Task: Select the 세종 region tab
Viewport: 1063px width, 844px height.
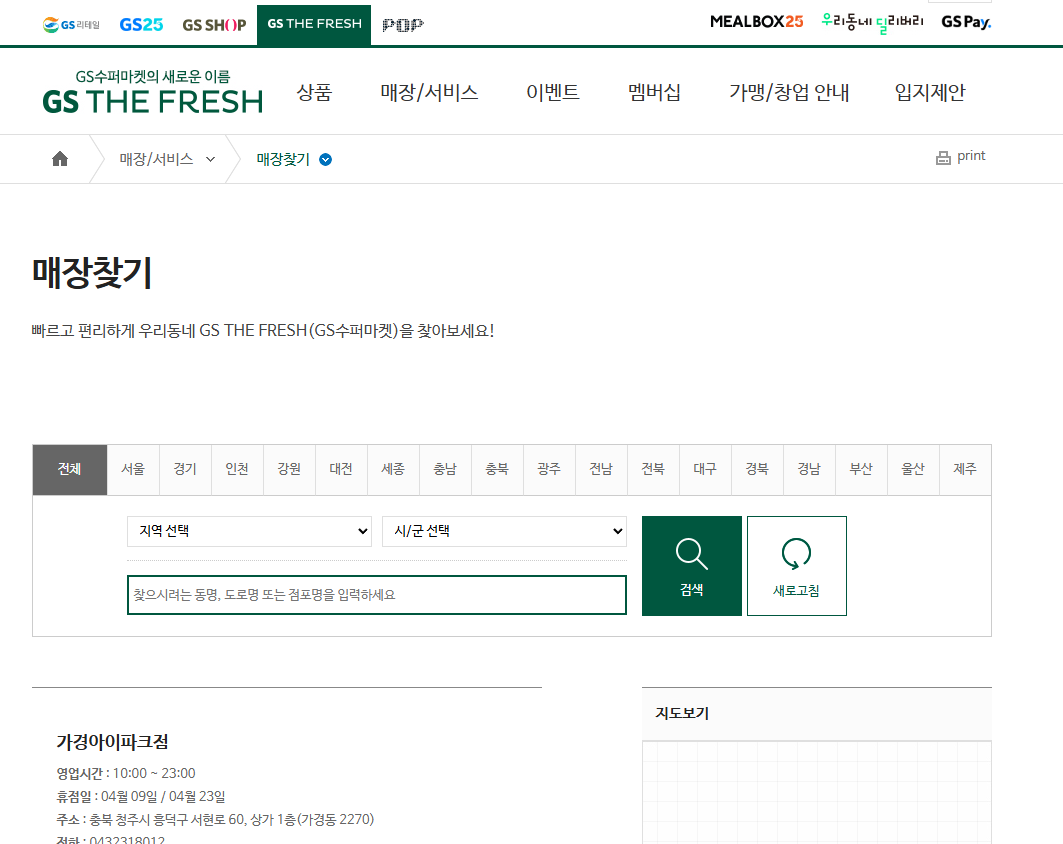Action: point(393,469)
